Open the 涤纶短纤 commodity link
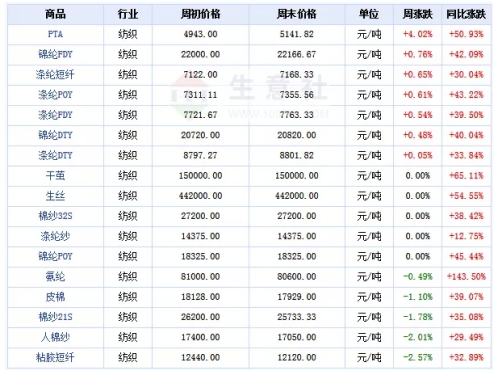This screenshot has height=375, width=498. (55, 75)
